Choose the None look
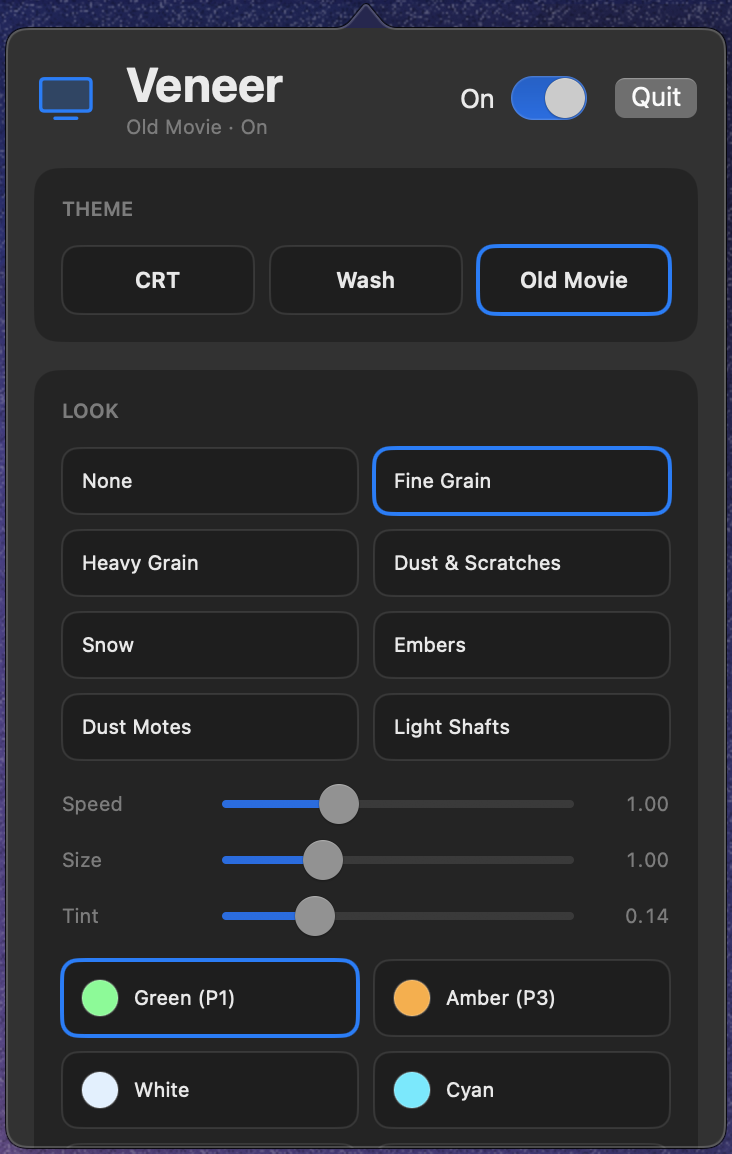The height and width of the screenshot is (1154, 732). pyautogui.click(x=210, y=481)
